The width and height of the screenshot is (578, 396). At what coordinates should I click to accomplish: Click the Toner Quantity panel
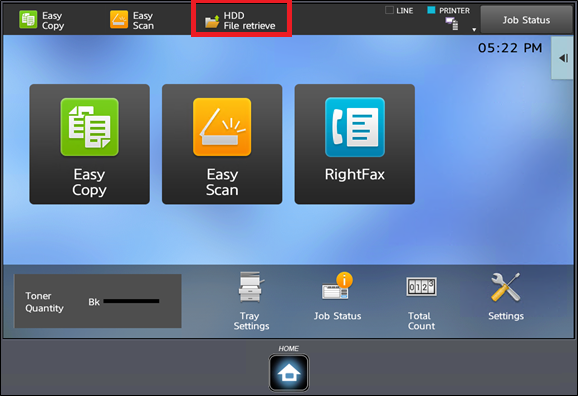[98, 301]
